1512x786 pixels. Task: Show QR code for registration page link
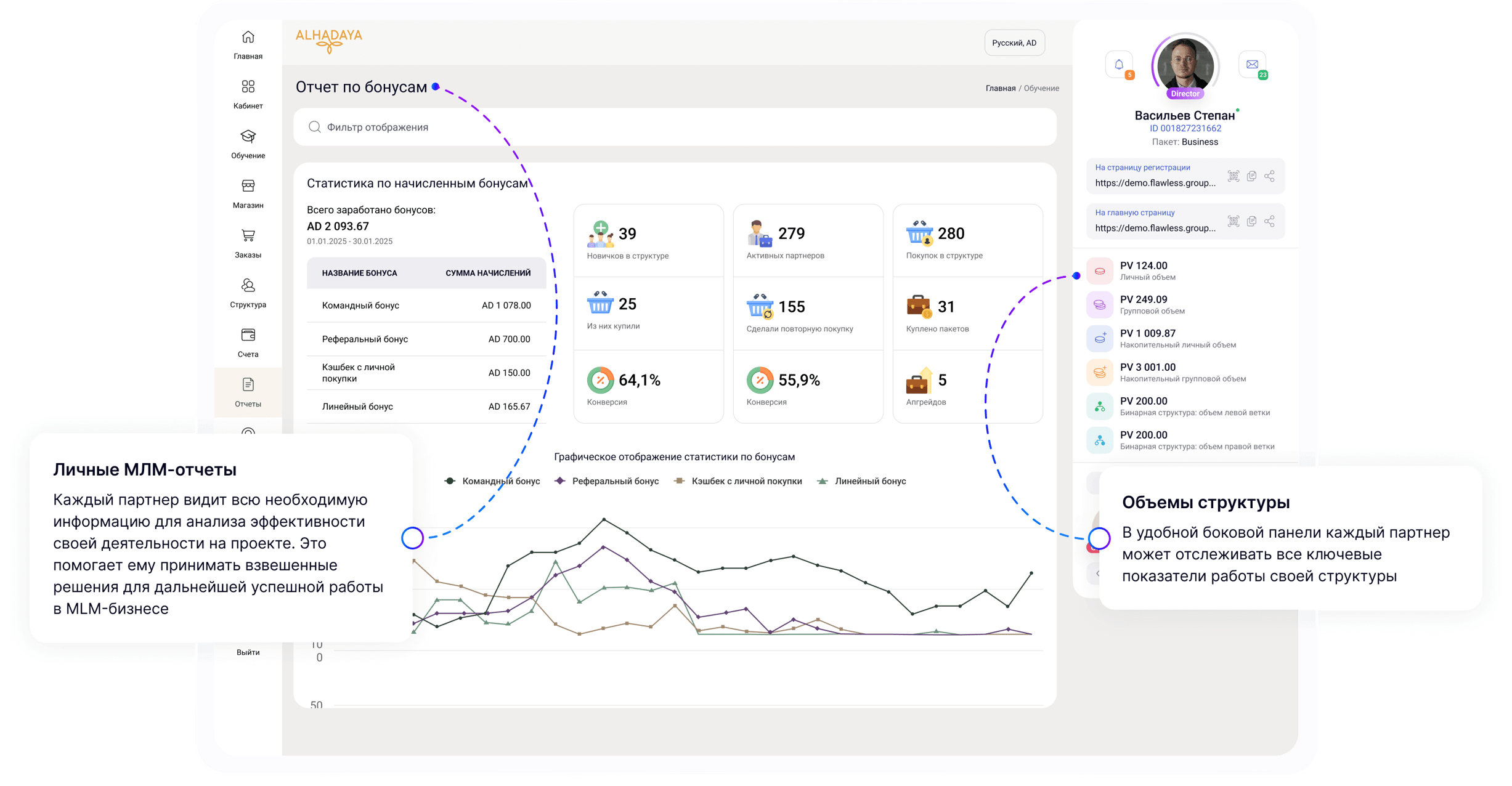(1233, 176)
